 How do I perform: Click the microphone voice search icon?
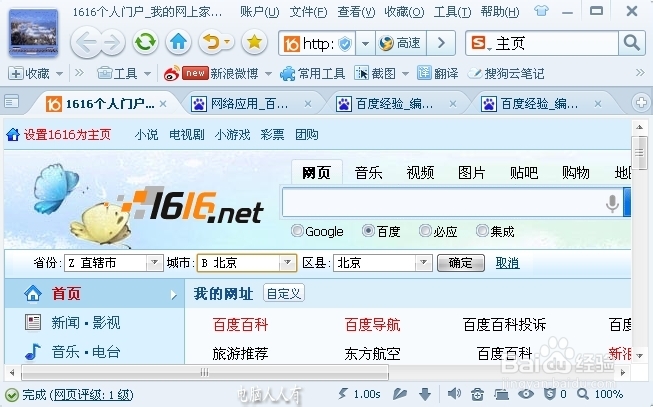612,204
